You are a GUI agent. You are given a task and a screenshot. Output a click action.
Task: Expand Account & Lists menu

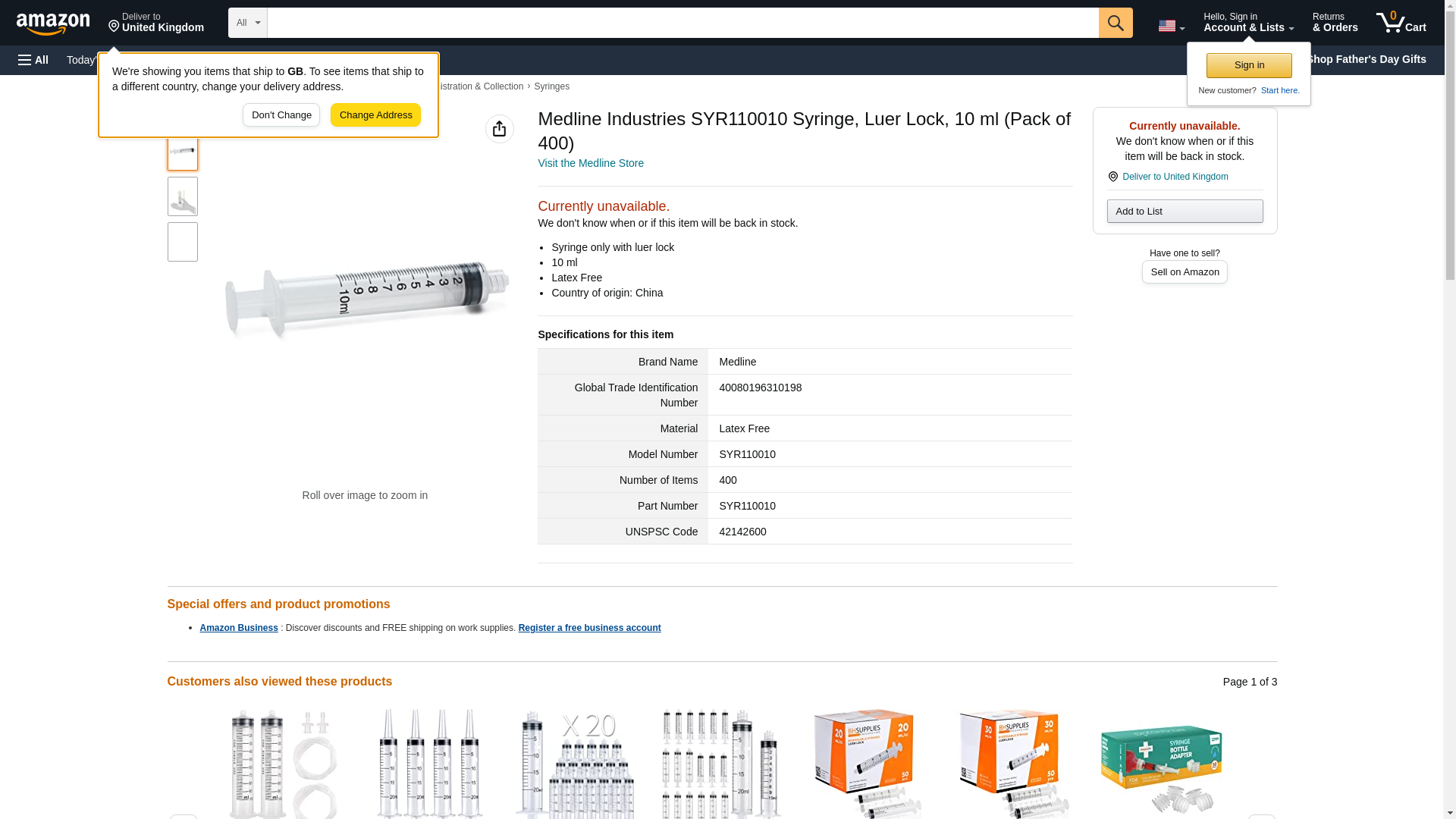pyautogui.click(x=1248, y=23)
